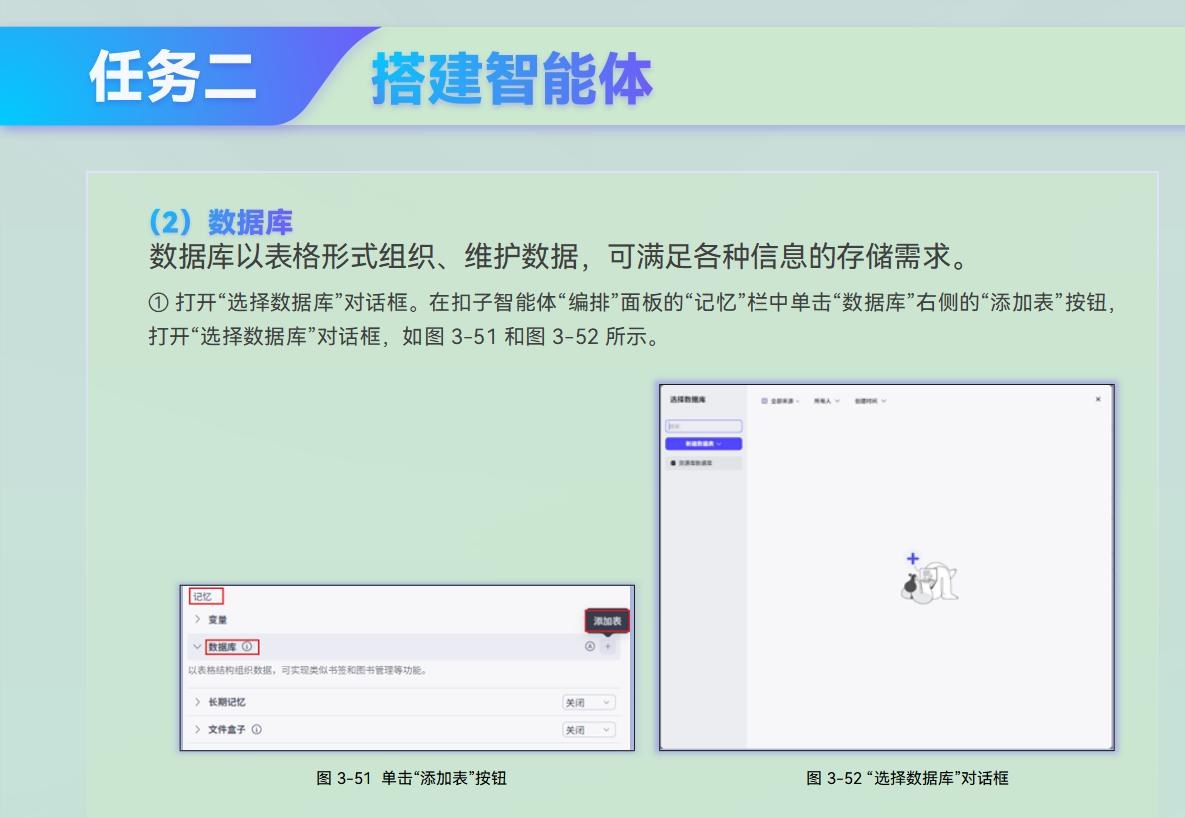Click the info icon beside 数据库
This screenshot has height=818, width=1185.
click(247, 646)
